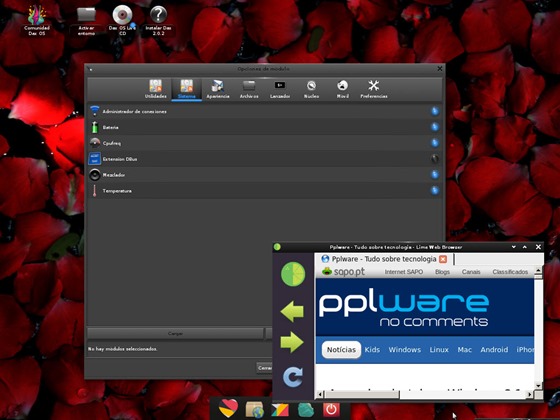This screenshot has height=420, width=560.
Task: Open the module options window menu icon
Action: [x=90, y=69]
